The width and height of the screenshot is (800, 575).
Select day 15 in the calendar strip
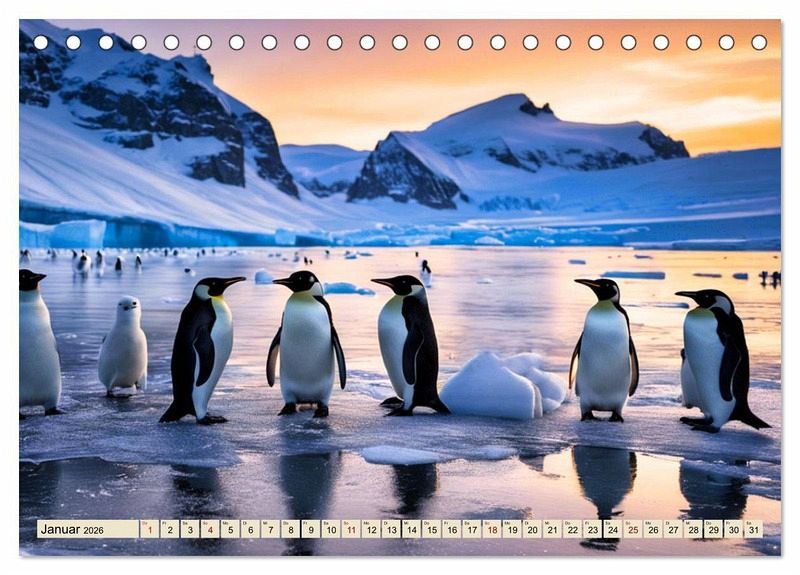(x=432, y=529)
